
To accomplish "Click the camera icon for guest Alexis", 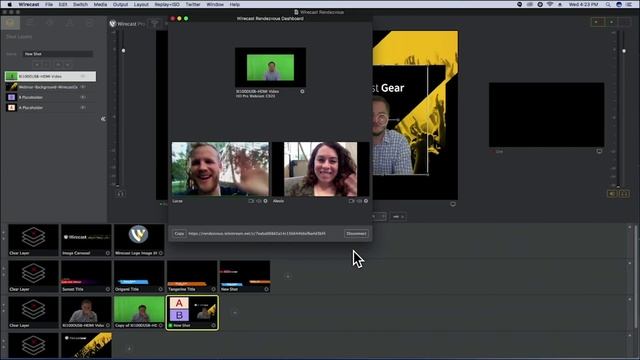I will coord(351,201).
